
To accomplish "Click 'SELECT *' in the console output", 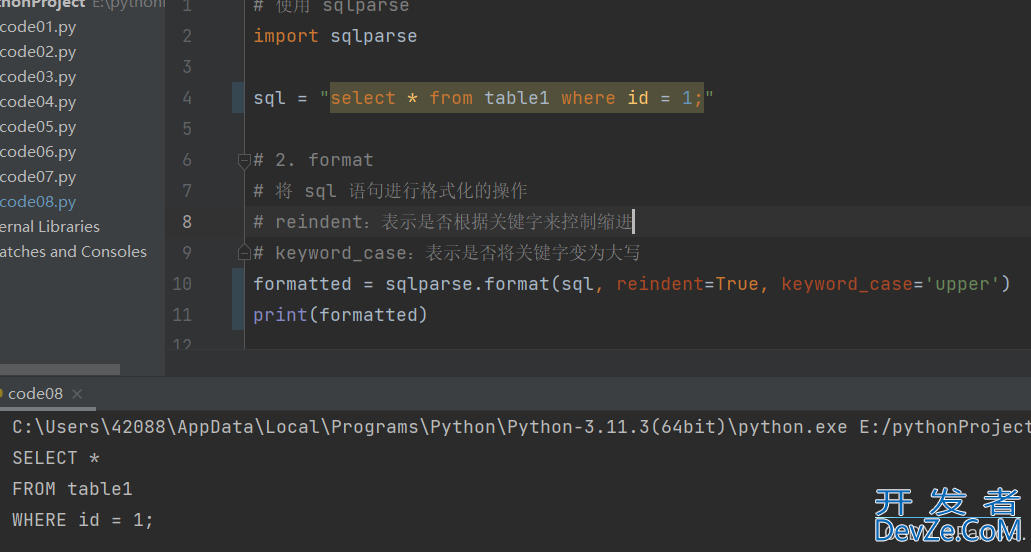I will pos(56,458).
